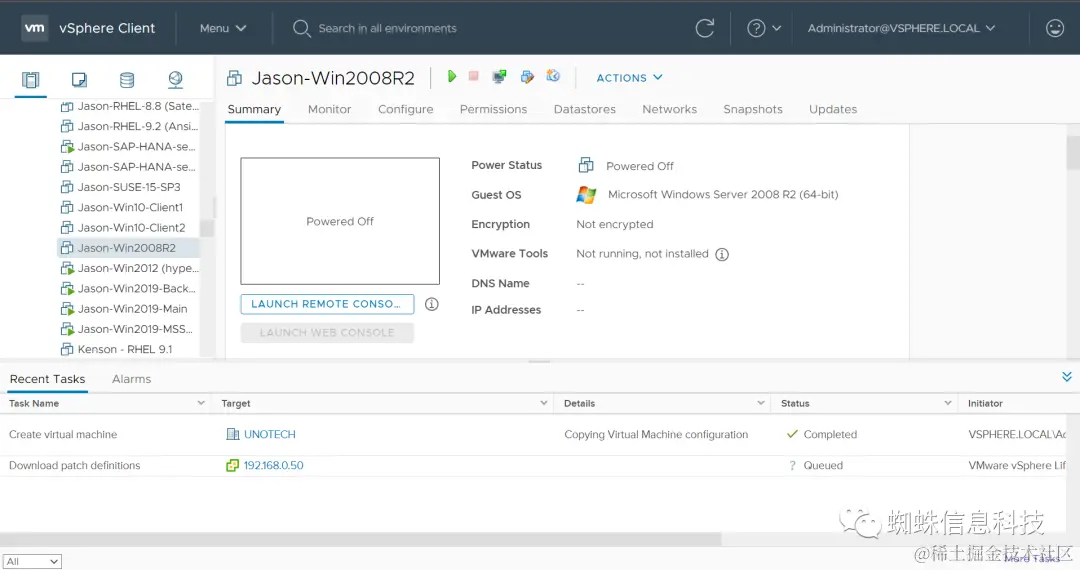This screenshot has width=1080, height=570.
Task: Click the More Tasks link
Action: [x=1032, y=558]
